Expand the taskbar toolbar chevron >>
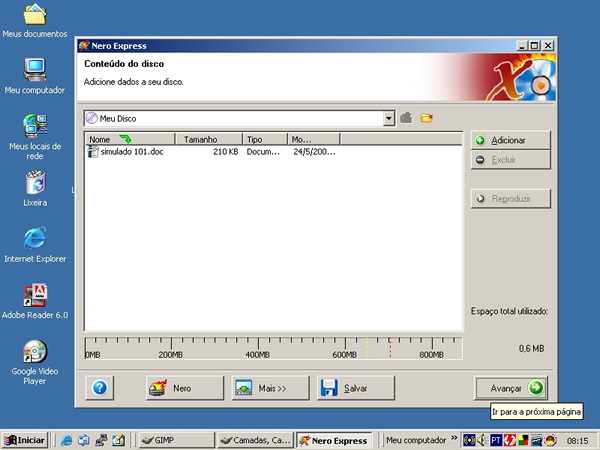The height and width of the screenshot is (450, 600). [x=454, y=438]
